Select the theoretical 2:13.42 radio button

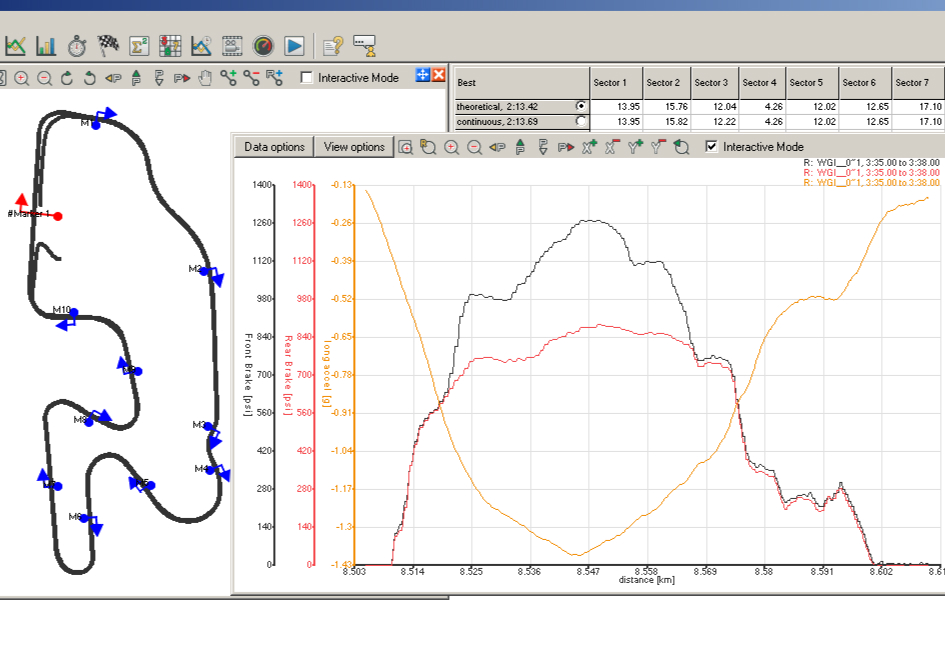[581, 106]
